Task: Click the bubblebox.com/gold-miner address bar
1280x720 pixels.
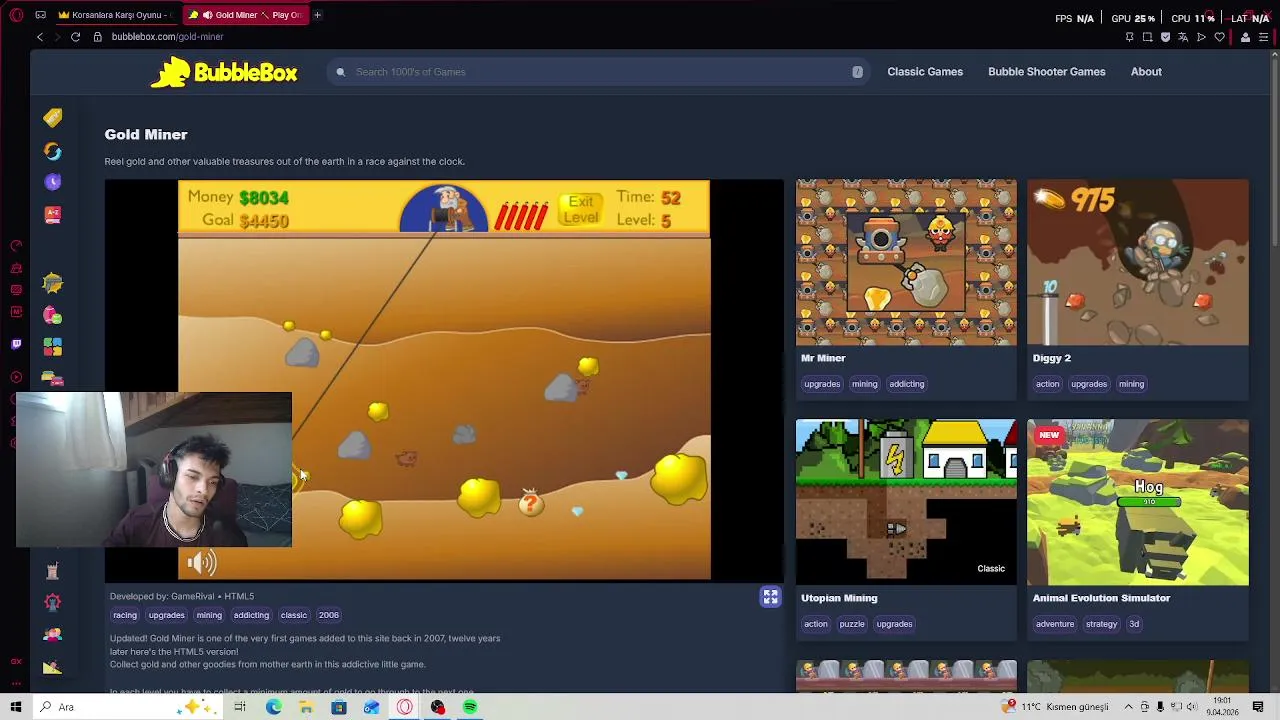Action: (167, 37)
